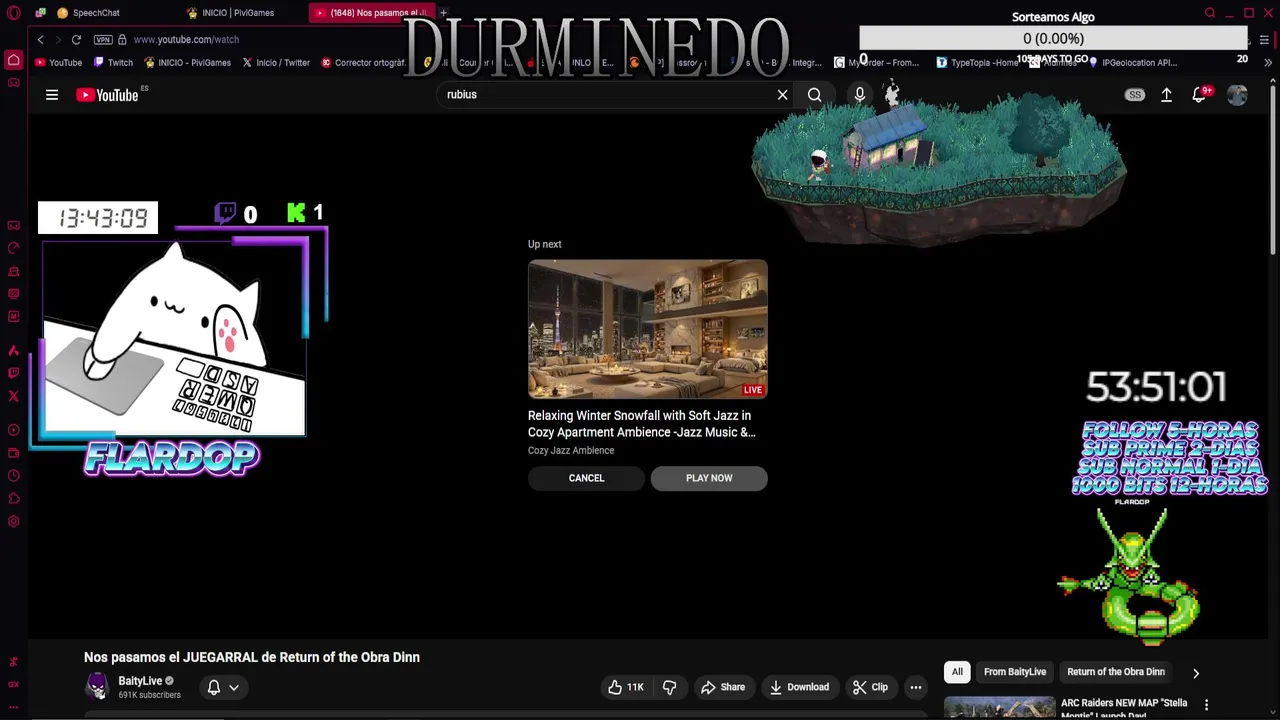Open 'Relaxing Winter Snowfall with Soft Jazz' title

641,424
